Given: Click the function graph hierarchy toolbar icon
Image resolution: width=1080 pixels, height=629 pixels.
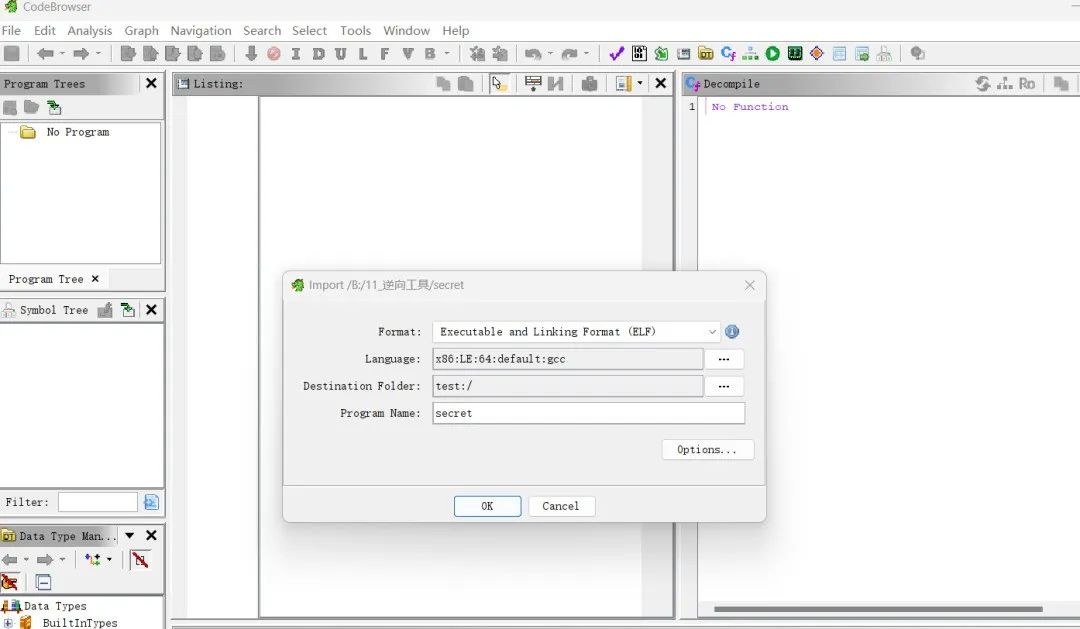Looking at the screenshot, I should 750,54.
